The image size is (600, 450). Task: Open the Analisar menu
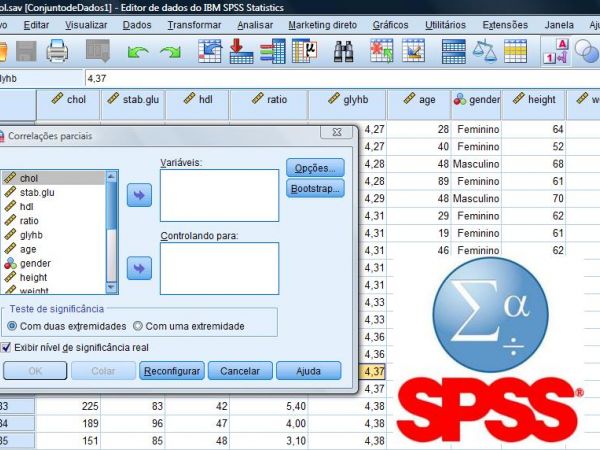point(257,24)
